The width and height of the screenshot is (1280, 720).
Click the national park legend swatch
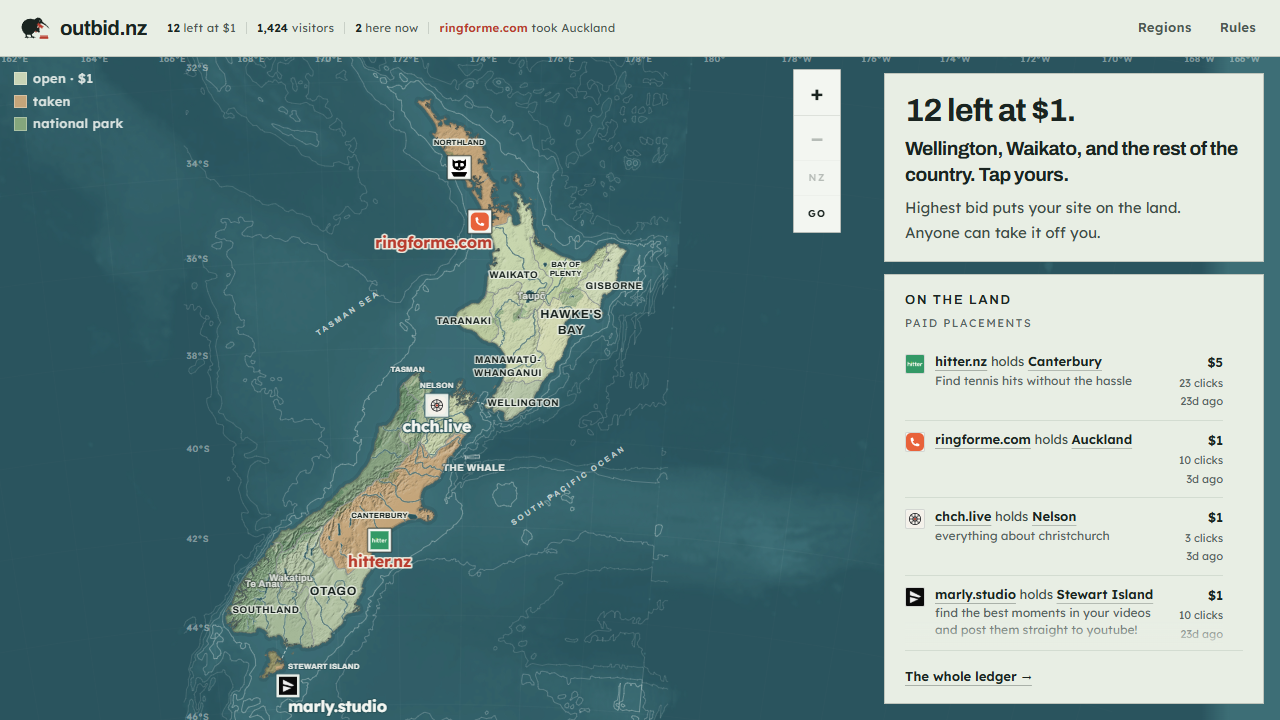[20, 124]
